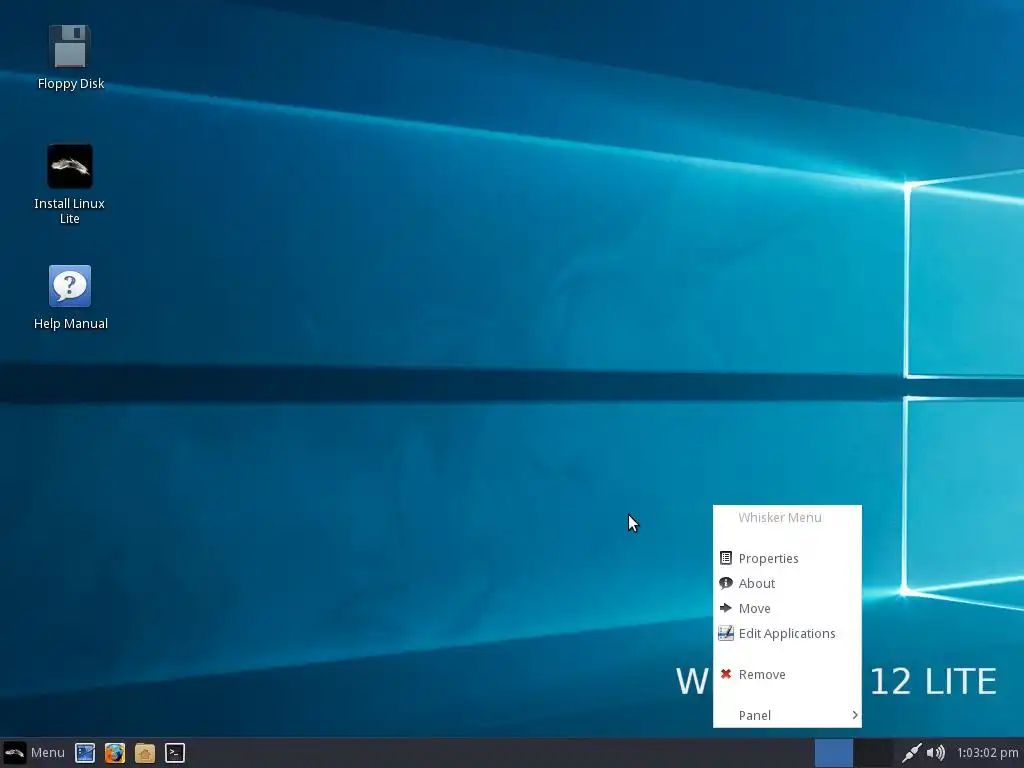Open the Home folder launcher in panel
Screen dimensions: 1024x768
tap(145, 753)
